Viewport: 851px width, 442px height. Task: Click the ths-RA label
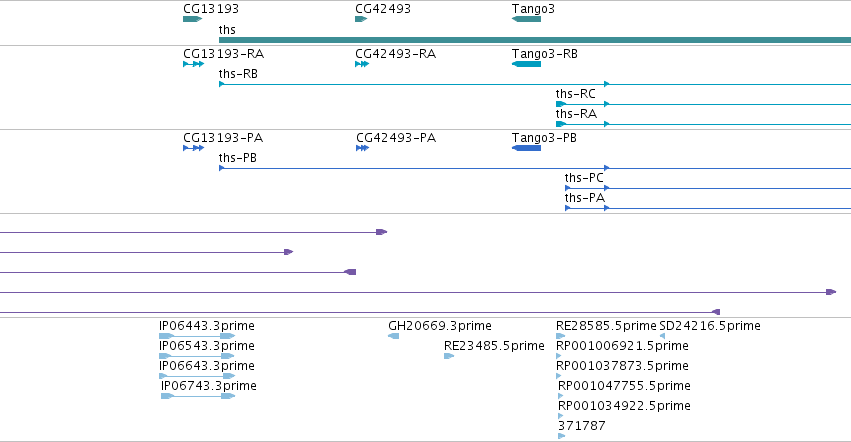pyautogui.click(x=576, y=114)
